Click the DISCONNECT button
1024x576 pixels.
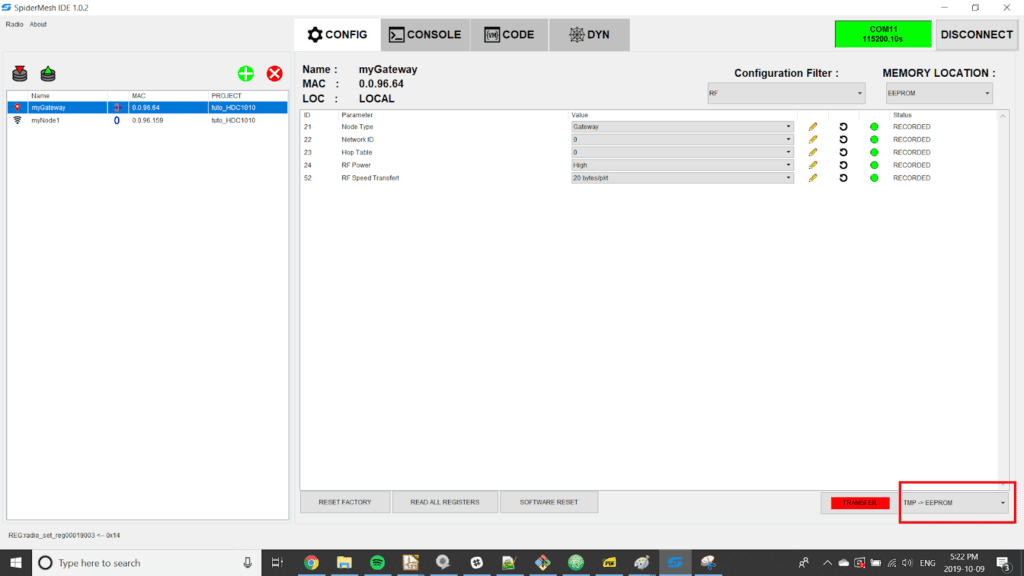tap(976, 35)
